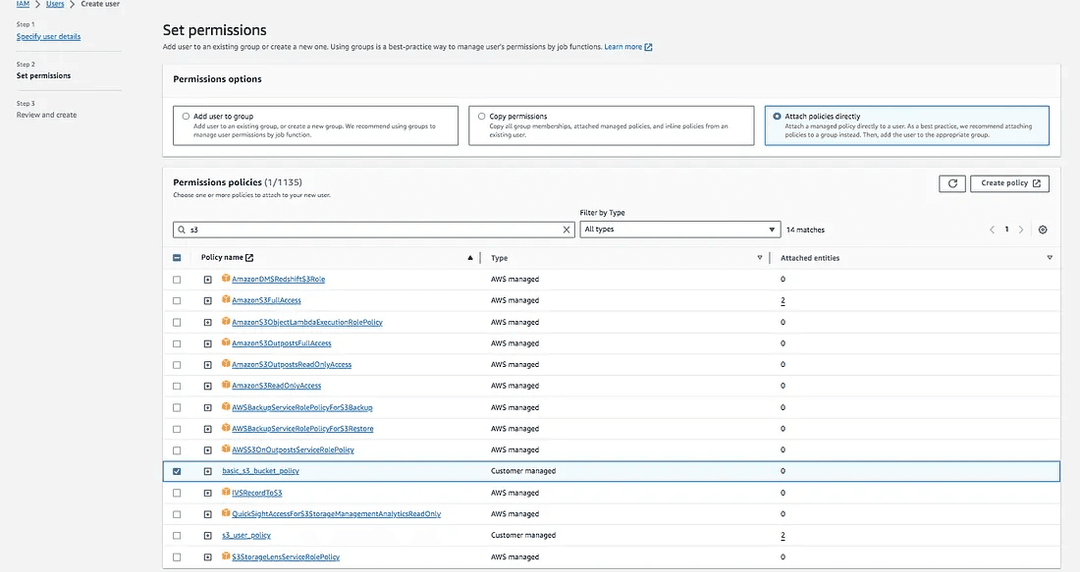Check the IVSRecordToS3 policy checkbox
Screen dimensions: 1080x572
tap(177, 493)
